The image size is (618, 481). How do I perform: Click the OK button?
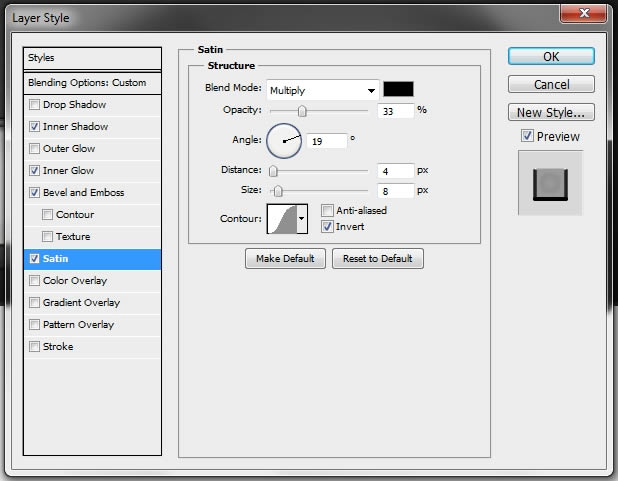tap(551, 56)
